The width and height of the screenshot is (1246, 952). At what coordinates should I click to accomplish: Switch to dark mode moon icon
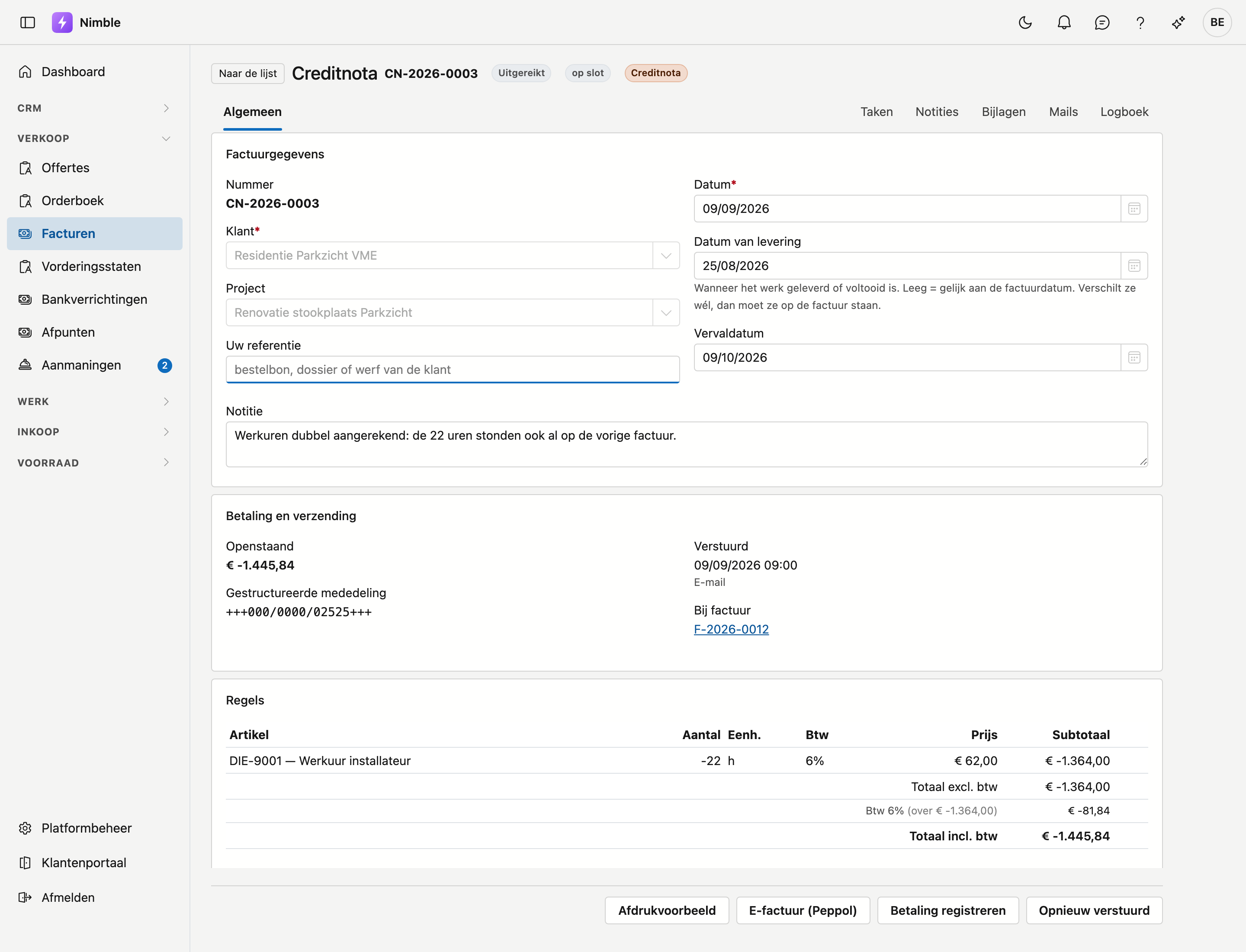point(1025,22)
